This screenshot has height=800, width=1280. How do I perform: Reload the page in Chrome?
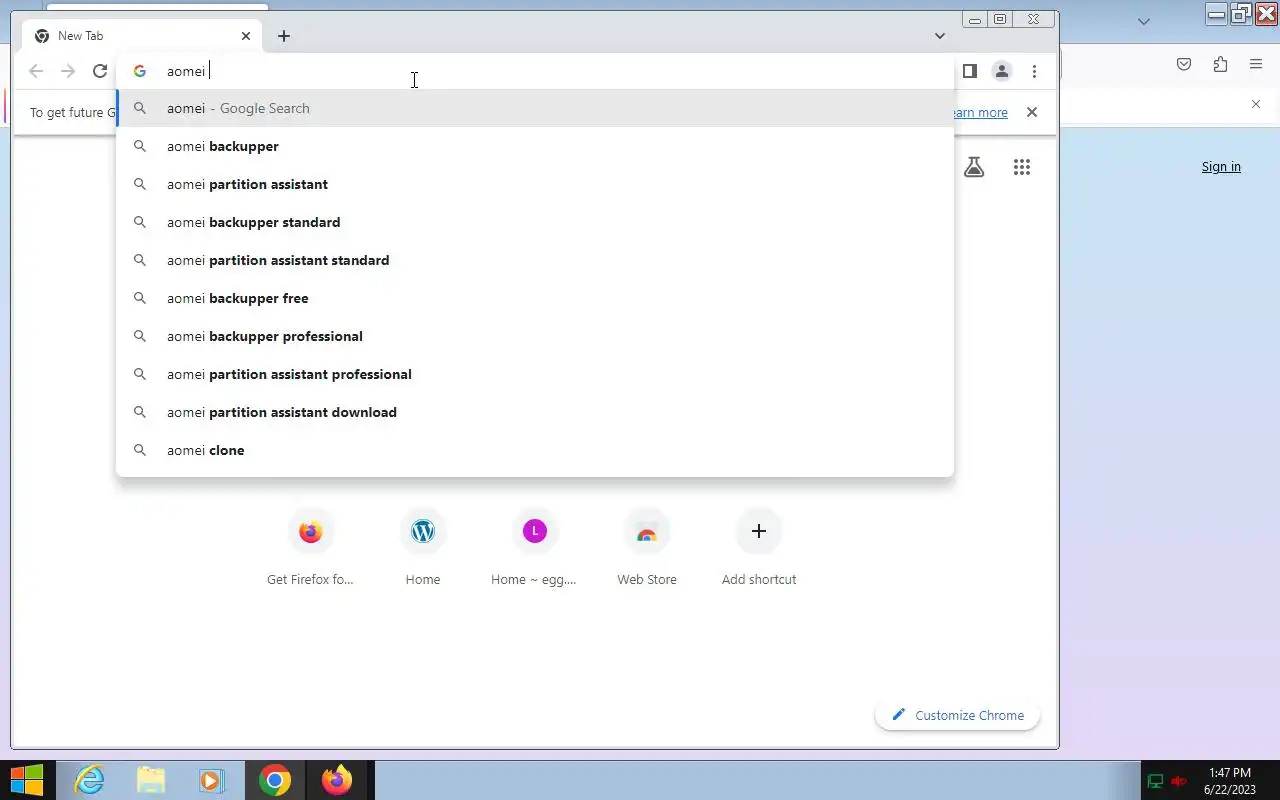tap(100, 71)
